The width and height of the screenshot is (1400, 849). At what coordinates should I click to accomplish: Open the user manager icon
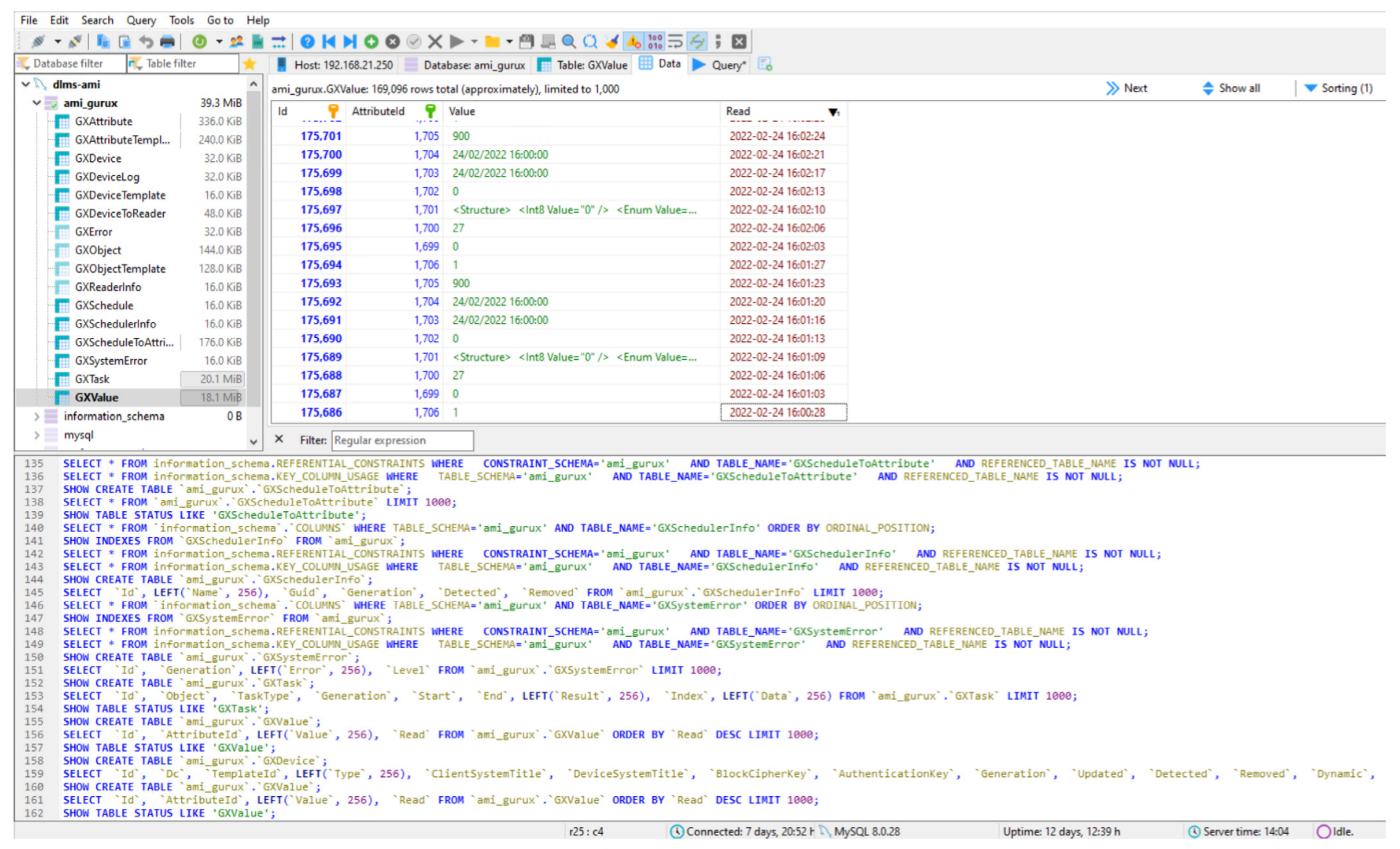click(x=237, y=42)
